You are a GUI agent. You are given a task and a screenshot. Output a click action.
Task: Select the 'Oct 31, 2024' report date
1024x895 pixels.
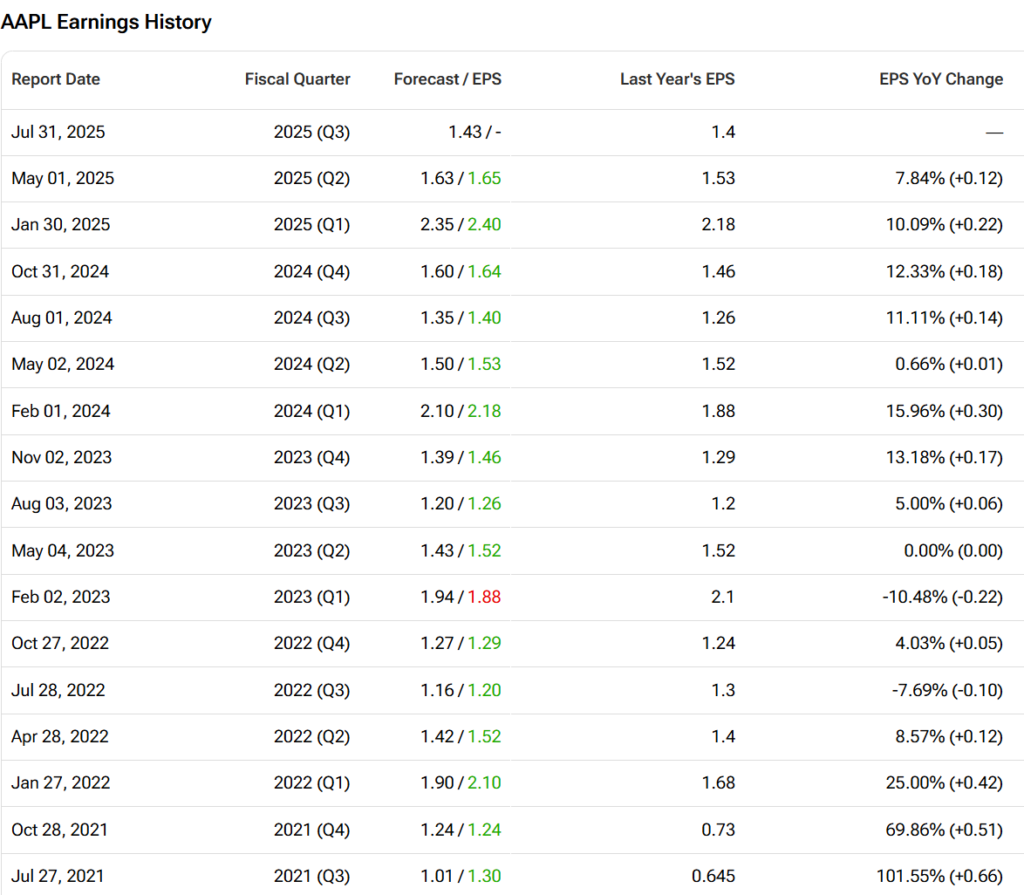pyautogui.click(x=60, y=271)
